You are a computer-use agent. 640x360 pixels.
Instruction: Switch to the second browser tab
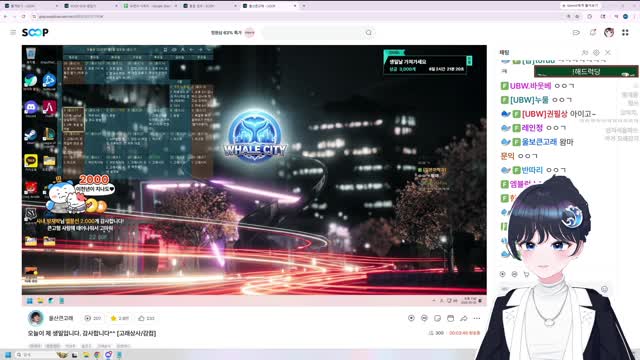click(91, 6)
